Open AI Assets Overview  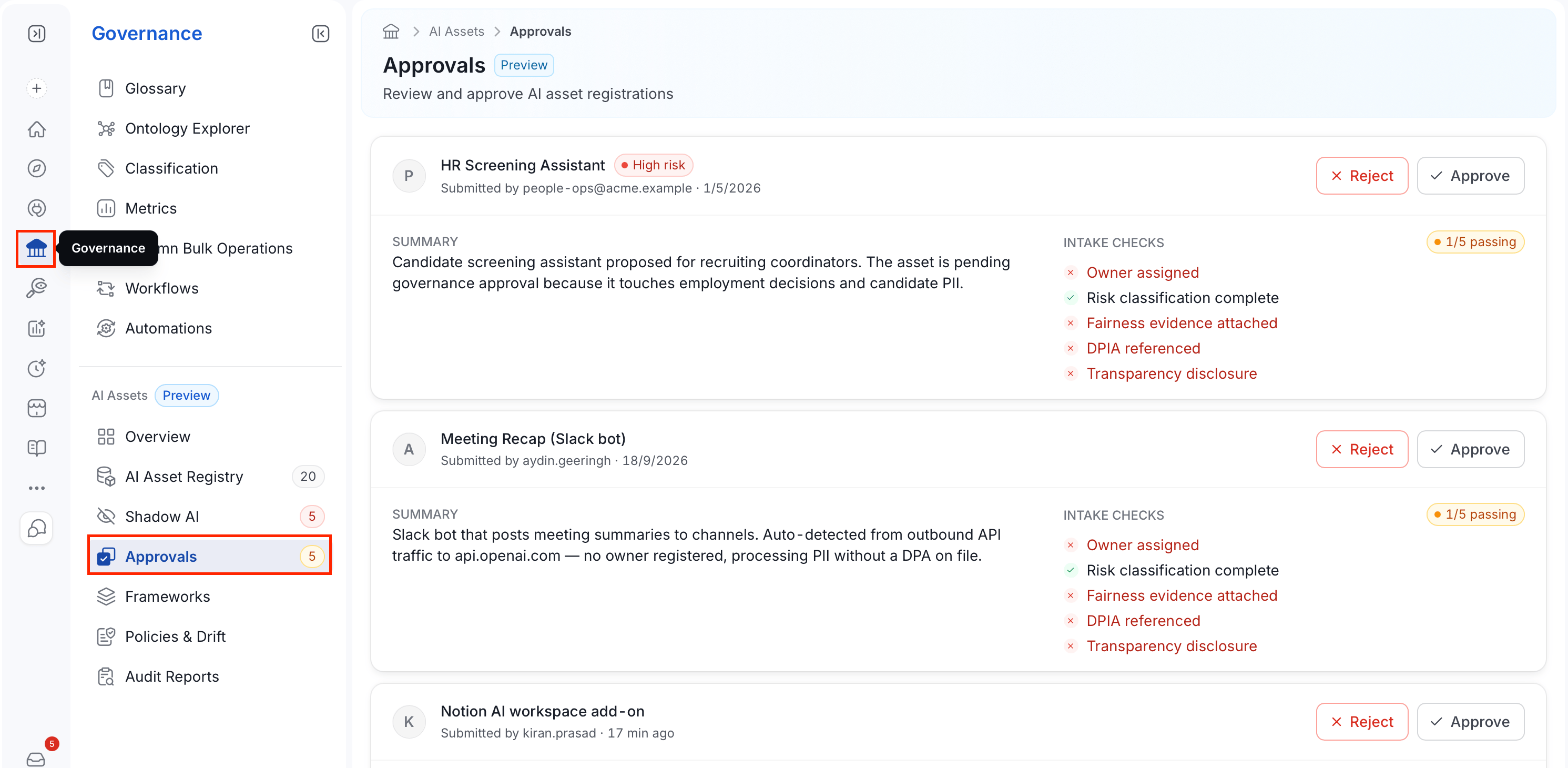click(209, 437)
